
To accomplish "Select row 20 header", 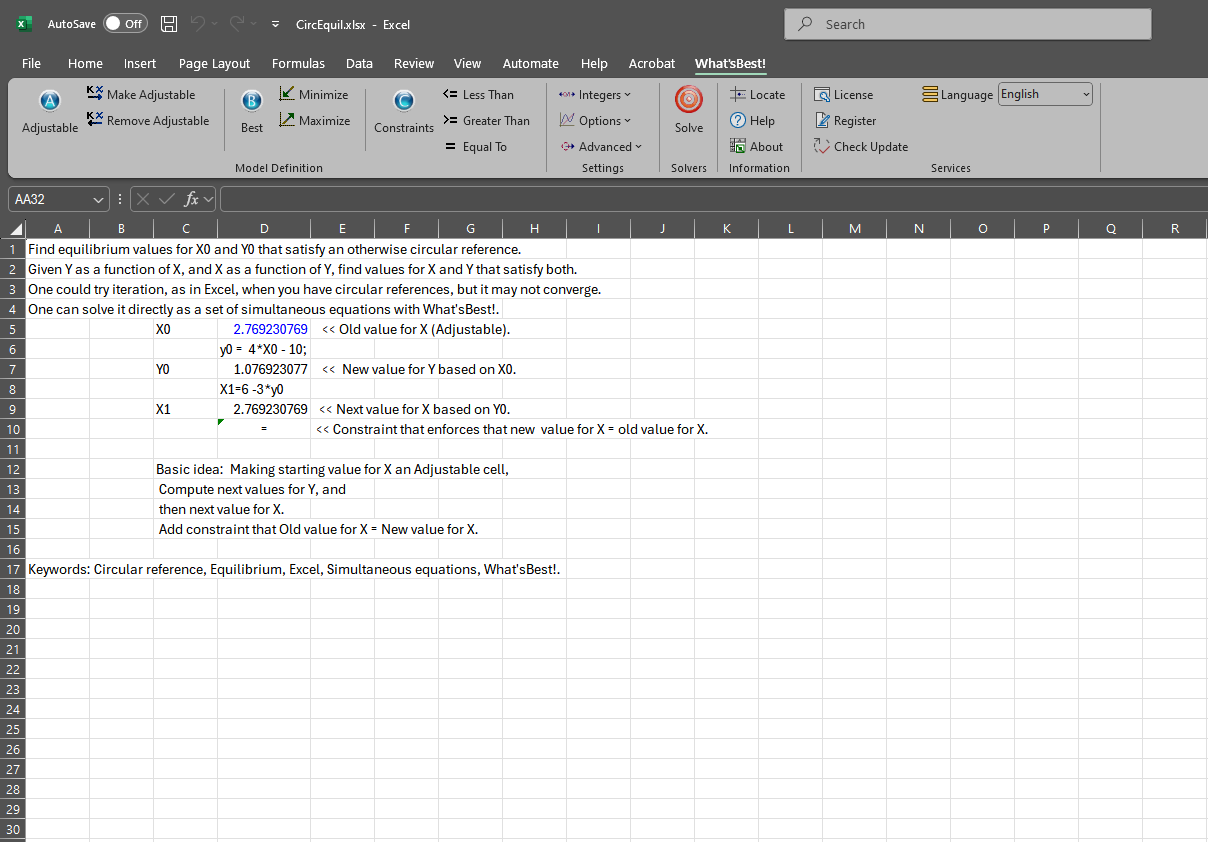I will [13, 629].
